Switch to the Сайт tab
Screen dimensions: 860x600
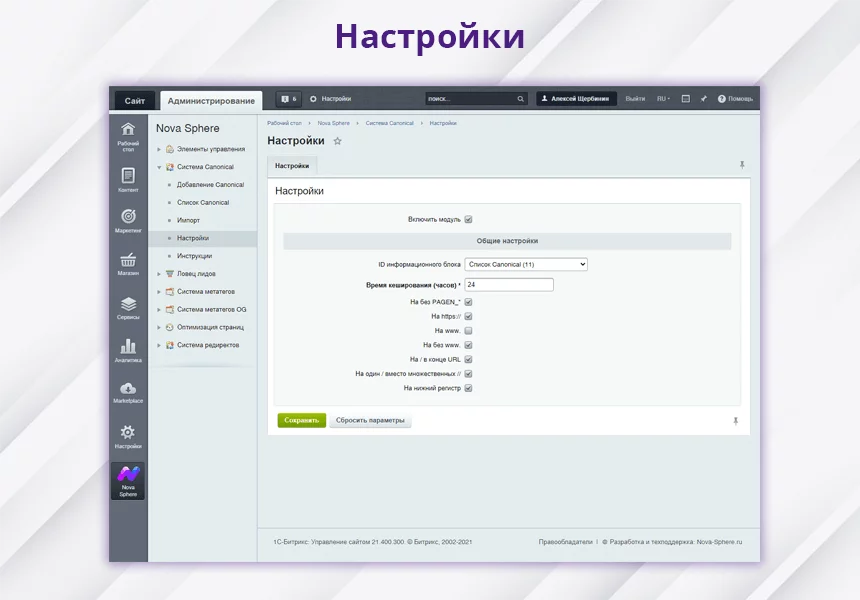point(134,101)
